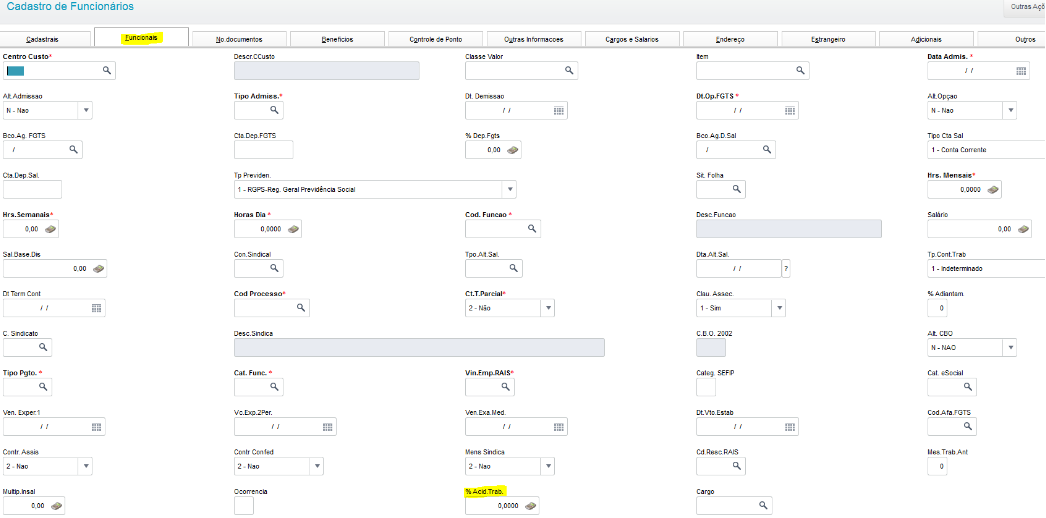1046x518 pixels.
Task: Open Hrs. Mensais calculator icon
Action: tap(993, 190)
